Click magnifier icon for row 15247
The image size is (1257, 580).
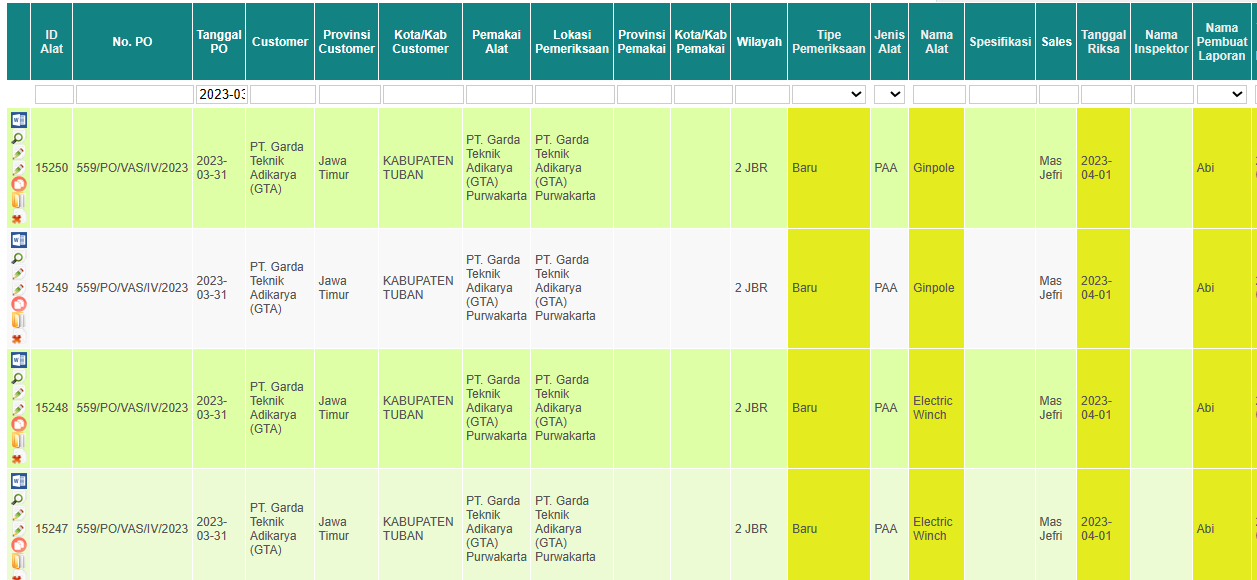pyautogui.click(x=18, y=499)
